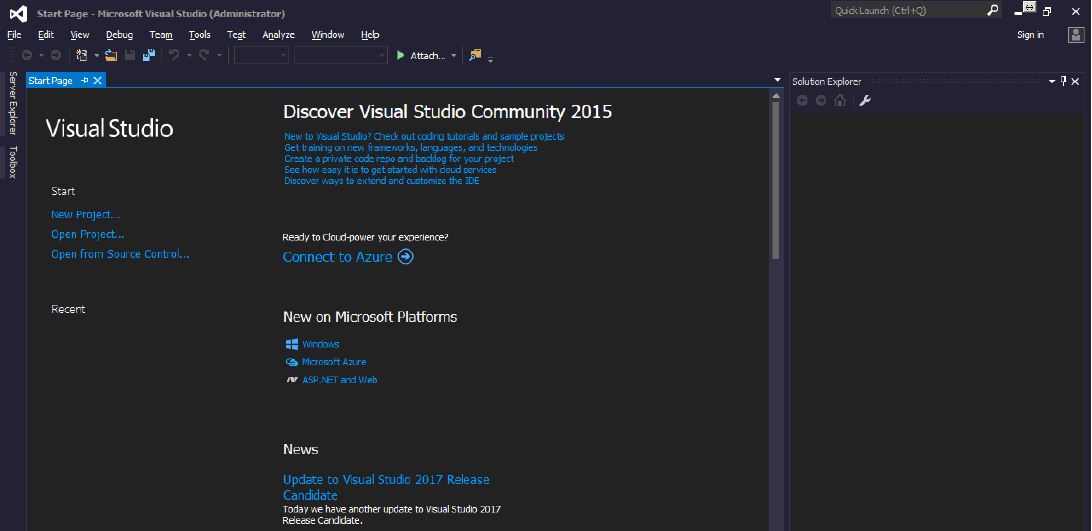1092x531 pixels.
Task: Click the green Attach play icon
Action: click(x=400, y=56)
